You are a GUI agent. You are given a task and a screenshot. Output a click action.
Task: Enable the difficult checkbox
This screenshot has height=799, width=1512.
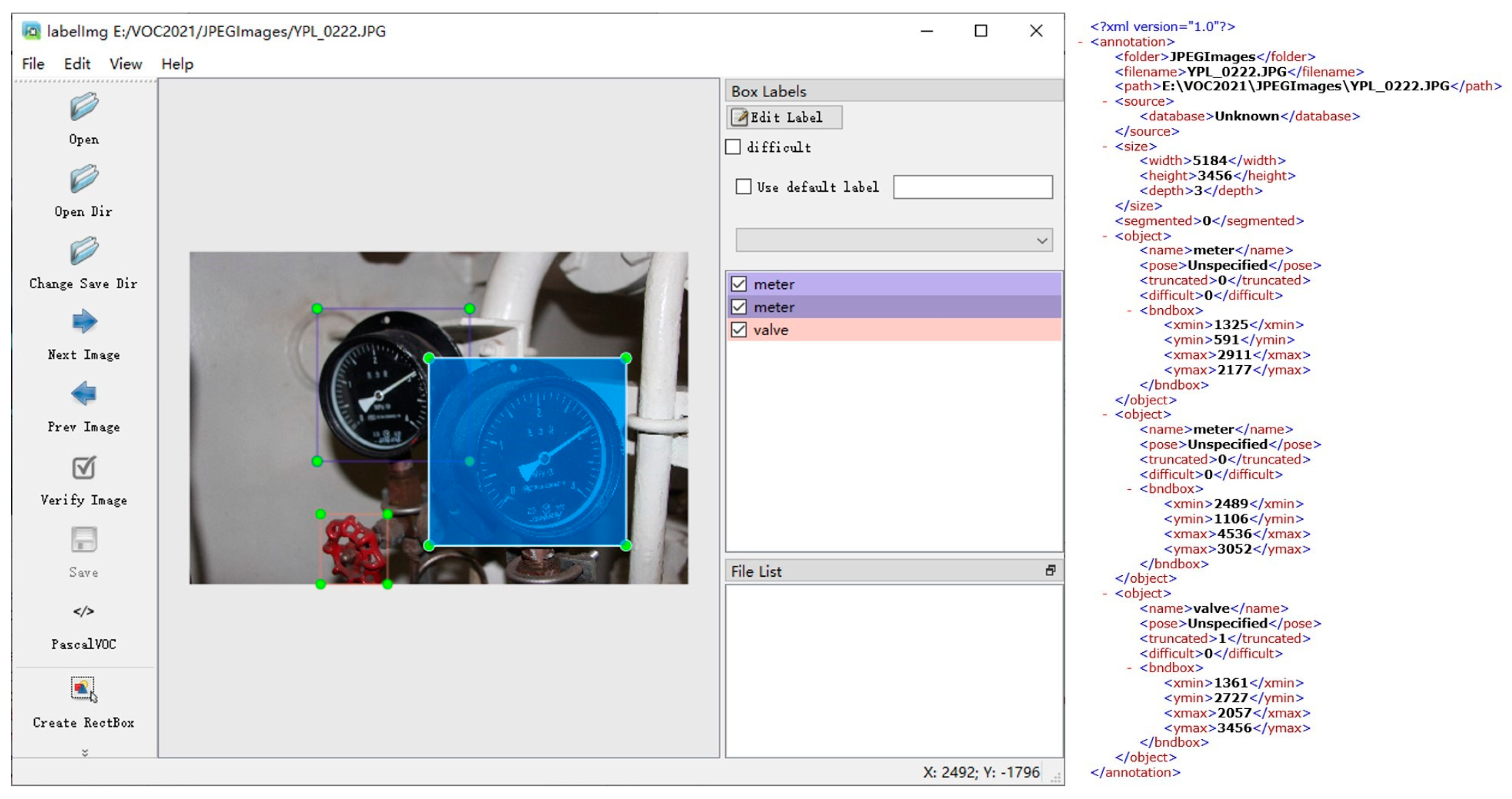click(x=733, y=147)
